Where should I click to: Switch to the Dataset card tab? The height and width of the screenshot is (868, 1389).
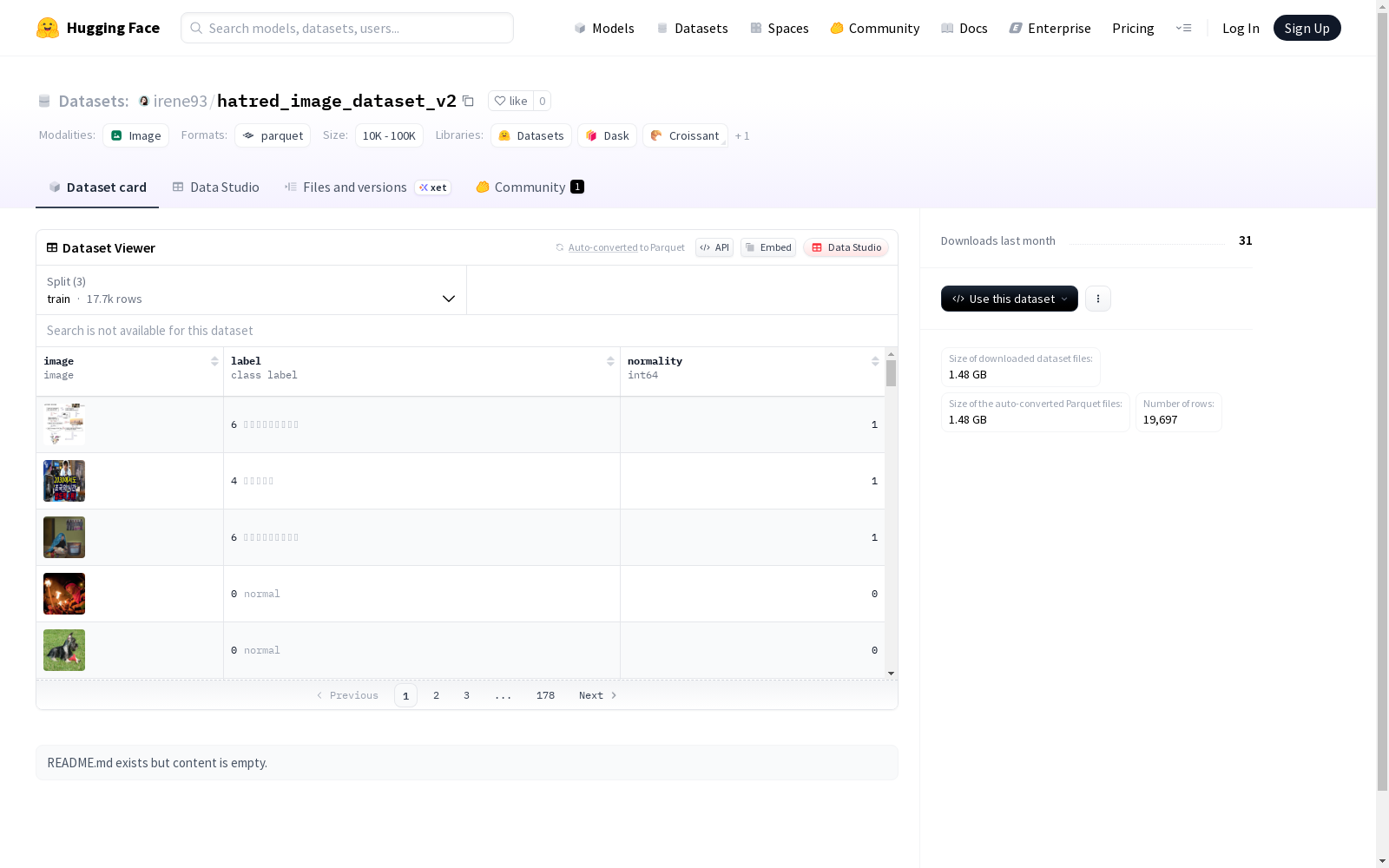tap(97, 187)
